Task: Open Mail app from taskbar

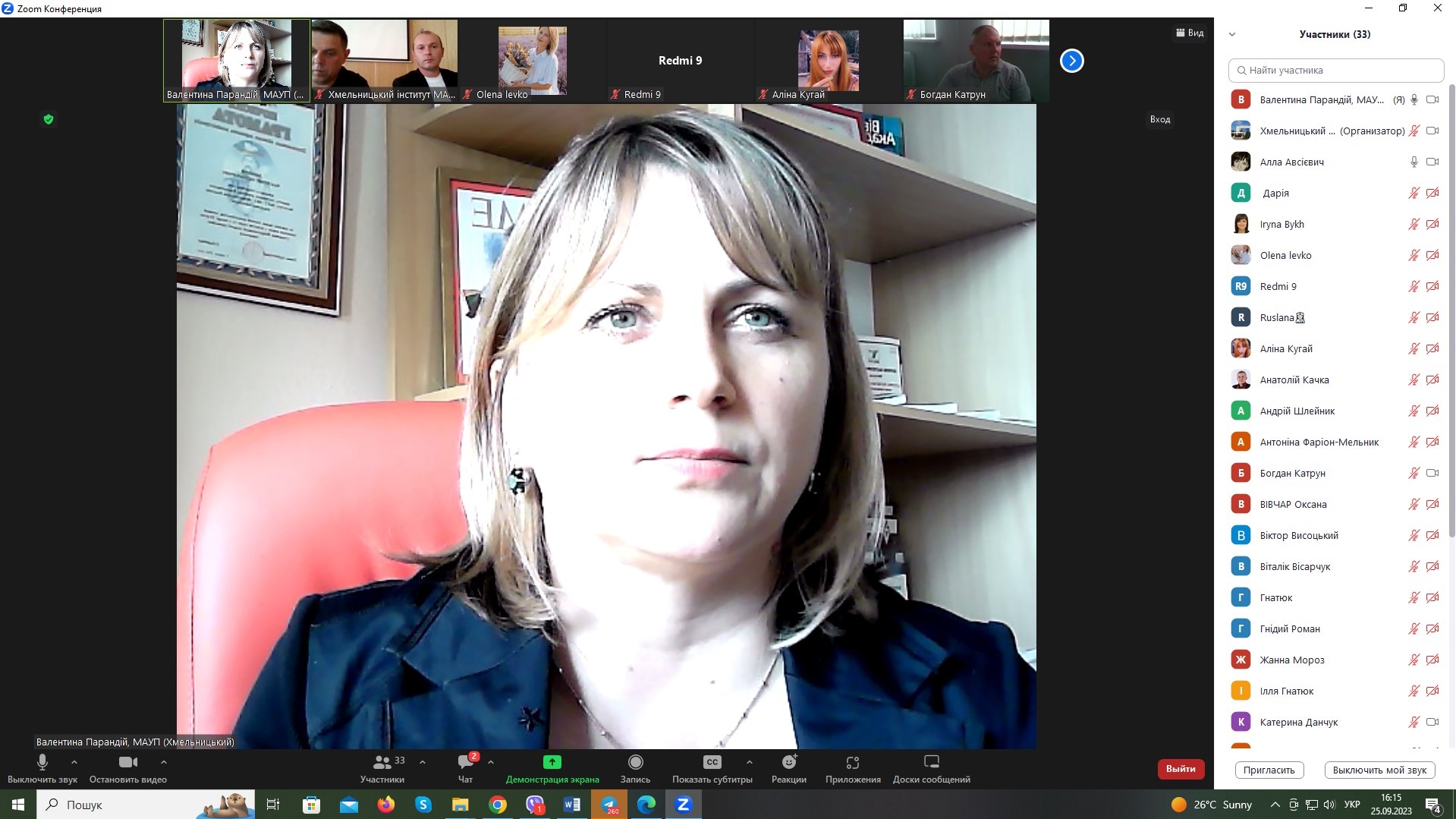Action: (x=348, y=805)
